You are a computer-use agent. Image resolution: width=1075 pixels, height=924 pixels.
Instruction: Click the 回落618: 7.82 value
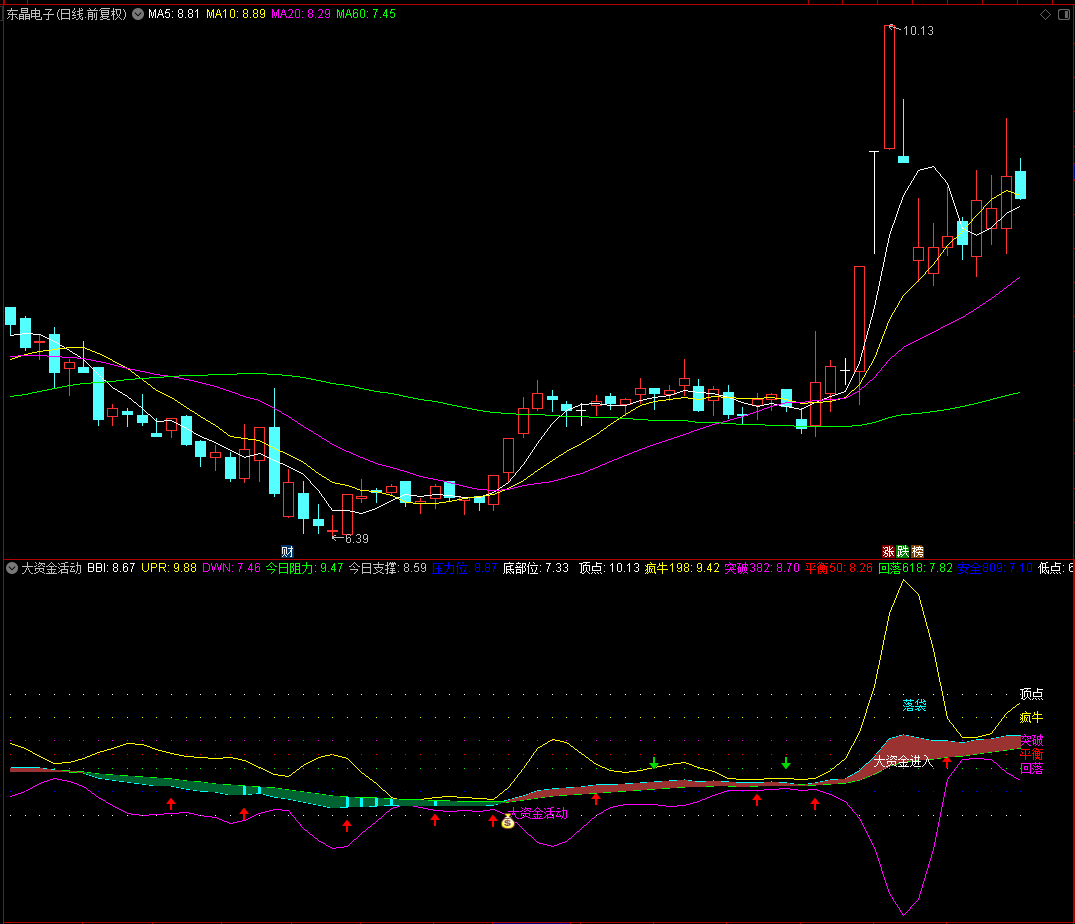coord(915,568)
